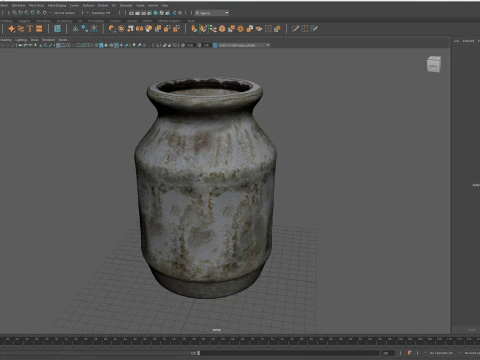Select the orange T Type tool on the shelf
480x360 pixels.
(x=30, y=29)
